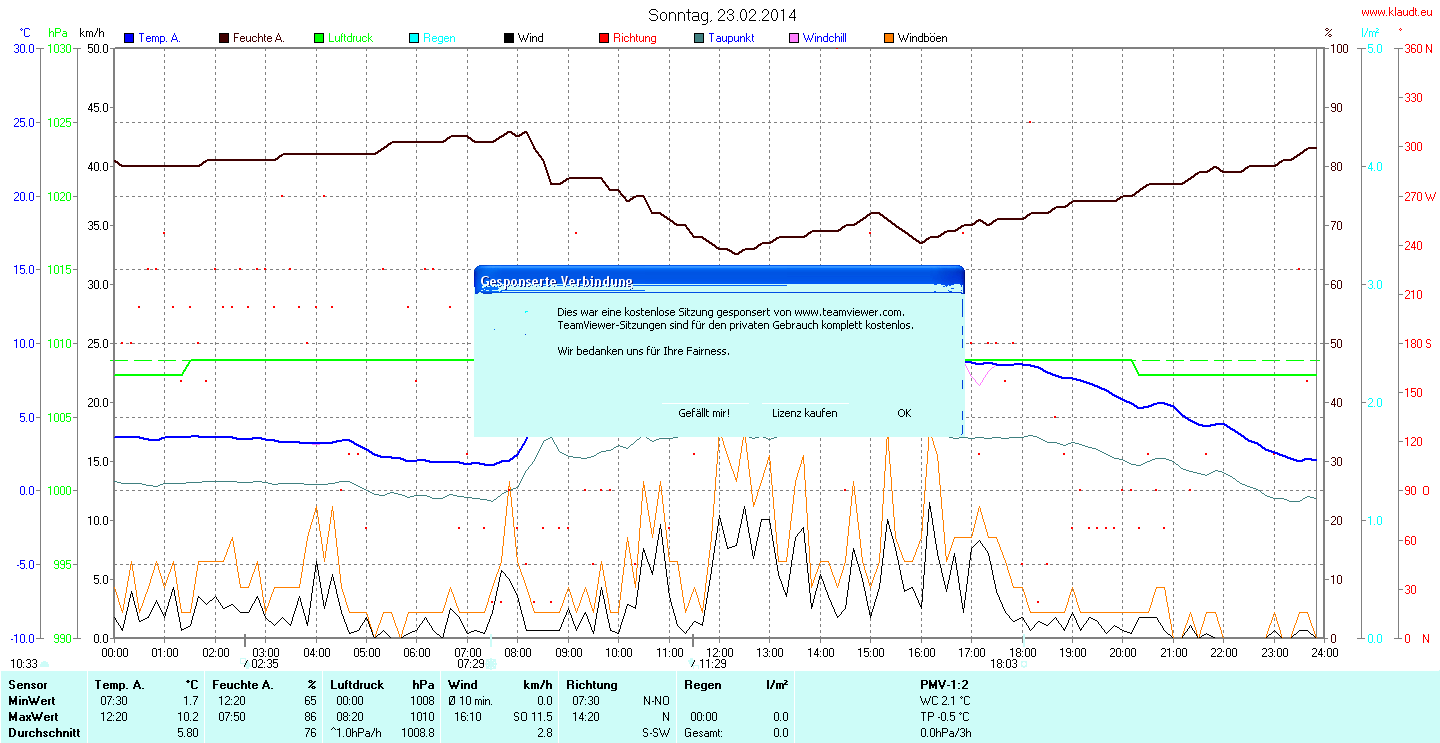
Task: Click the dark brown Feuchte A. legend square
Action: 224,38
